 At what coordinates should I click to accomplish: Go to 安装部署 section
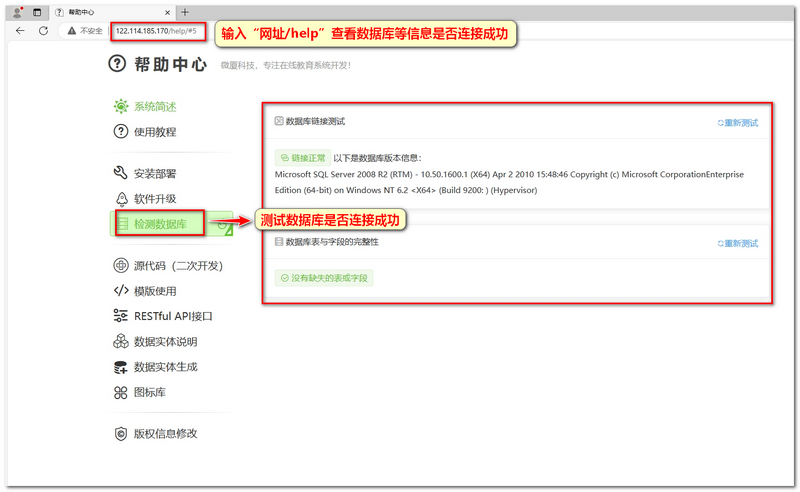point(154,173)
